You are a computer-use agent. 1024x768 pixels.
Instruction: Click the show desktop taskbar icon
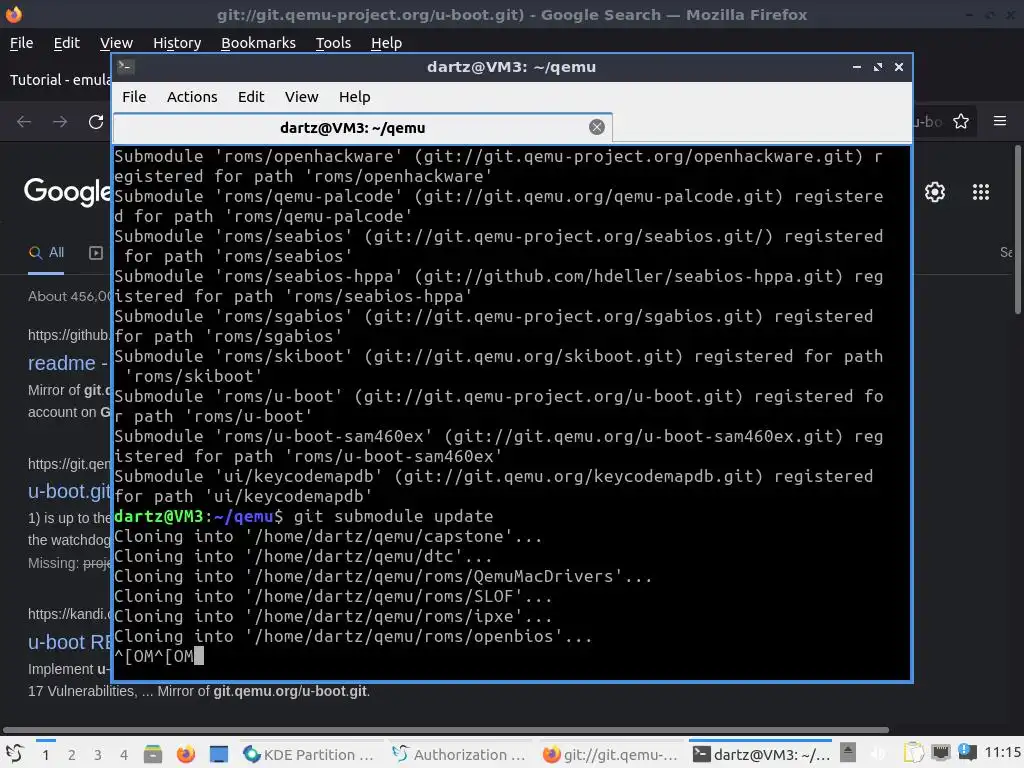tap(219, 754)
